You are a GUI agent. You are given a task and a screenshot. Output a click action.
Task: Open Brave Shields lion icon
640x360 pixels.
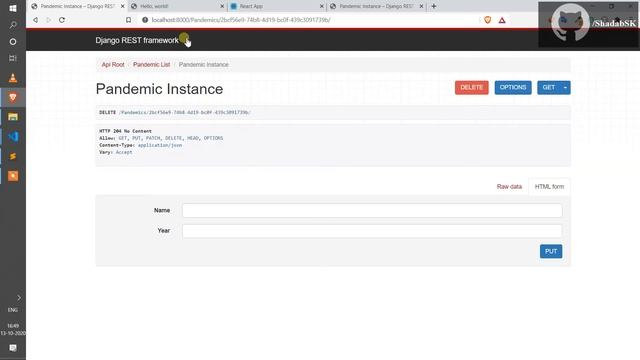(487, 20)
